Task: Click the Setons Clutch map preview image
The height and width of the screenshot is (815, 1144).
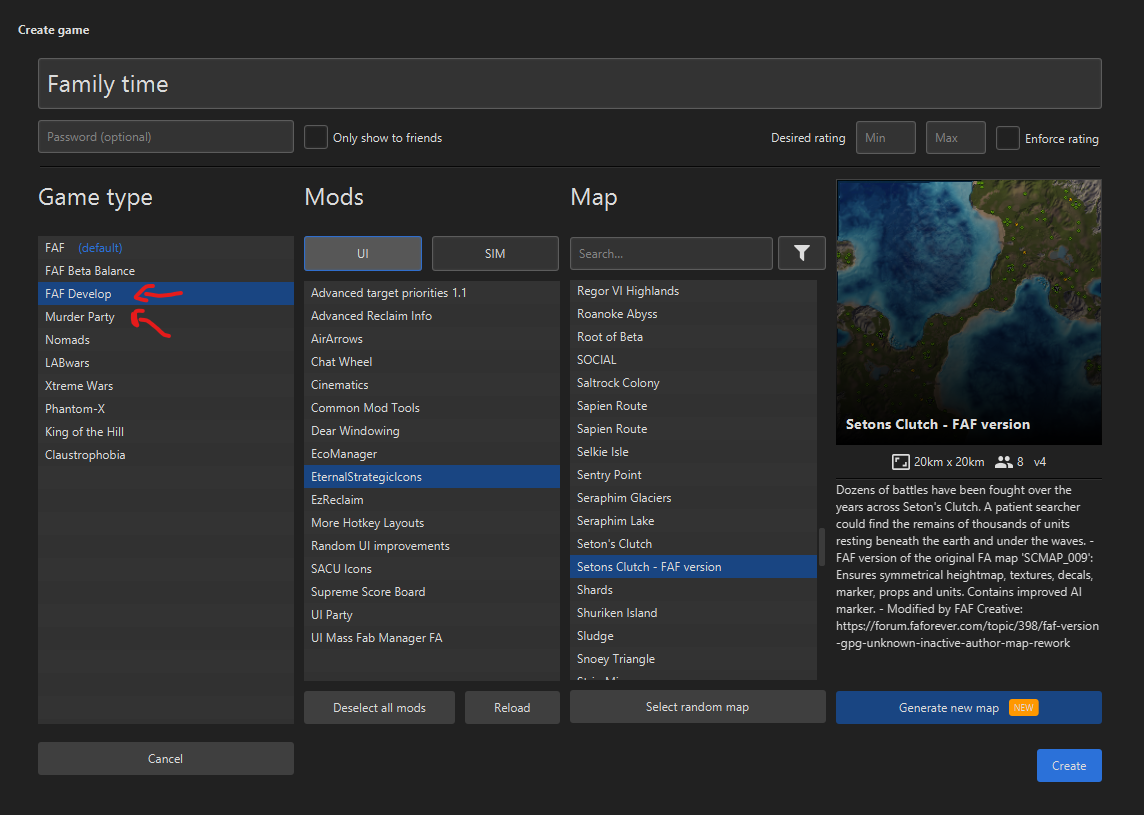Action: coord(968,312)
